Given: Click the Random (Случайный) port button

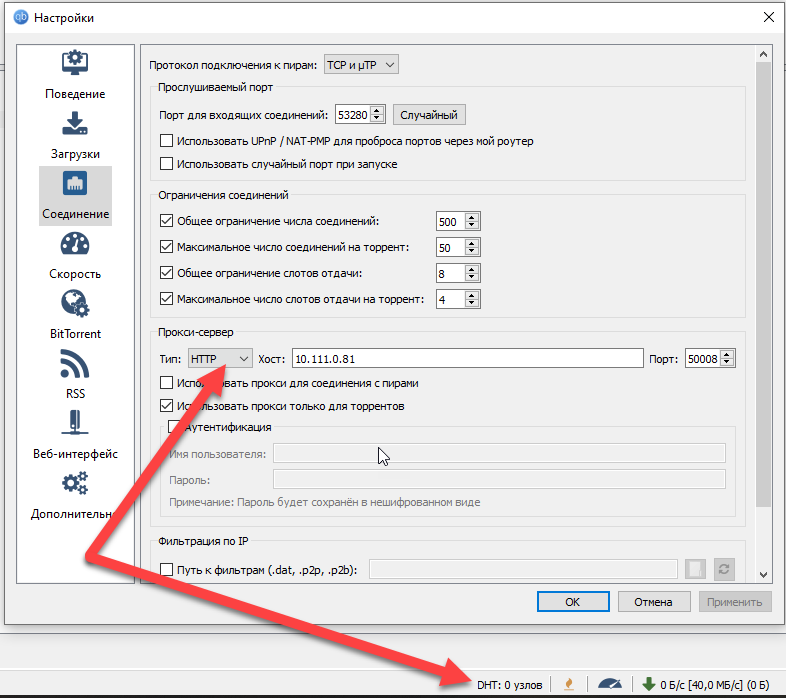Looking at the screenshot, I should [x=429, y=115].
